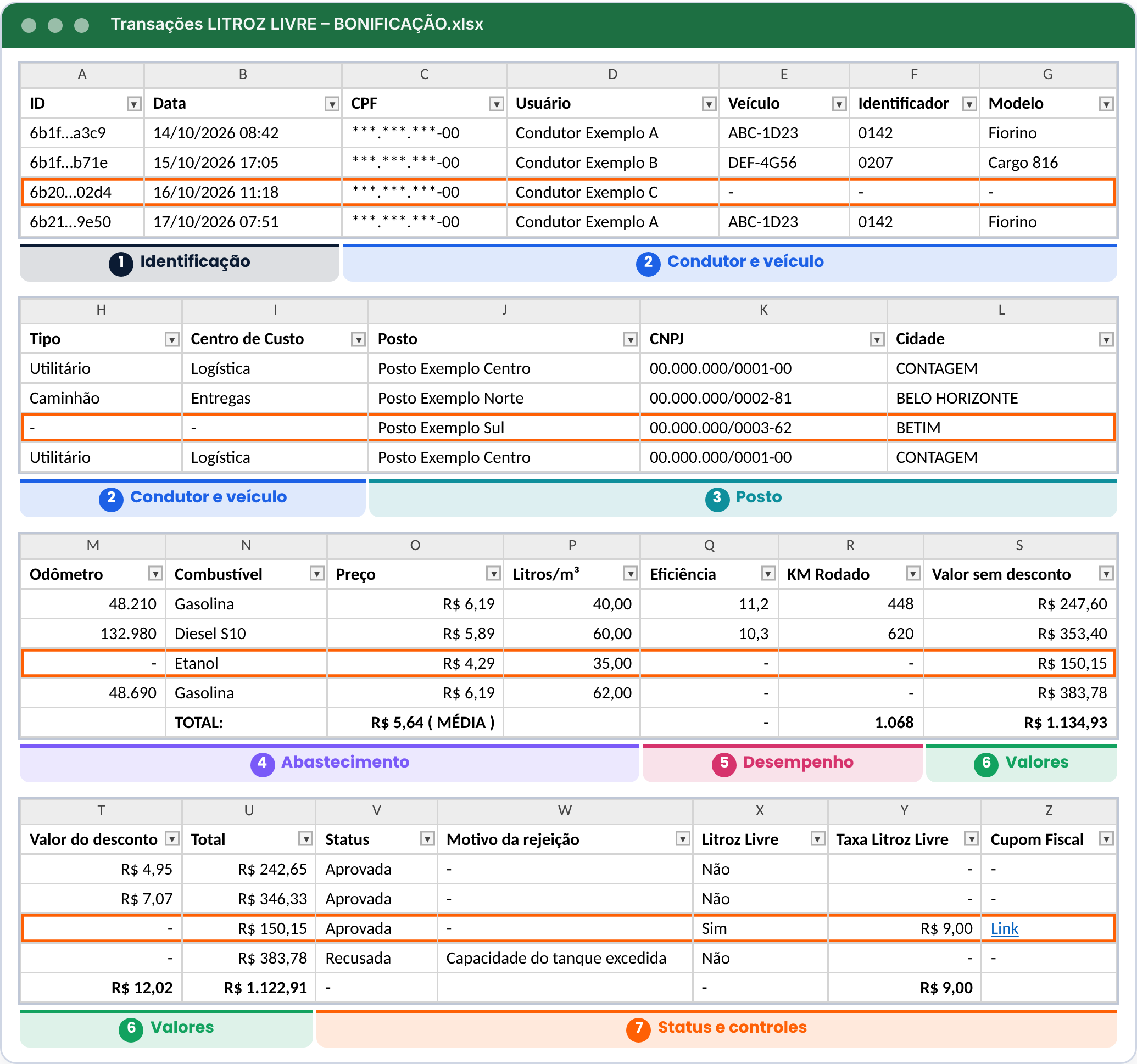The width and height of the screenshot is (1137, 1064).
Task: Click the window's green zoom button
Action: click(x=82, y=25)
